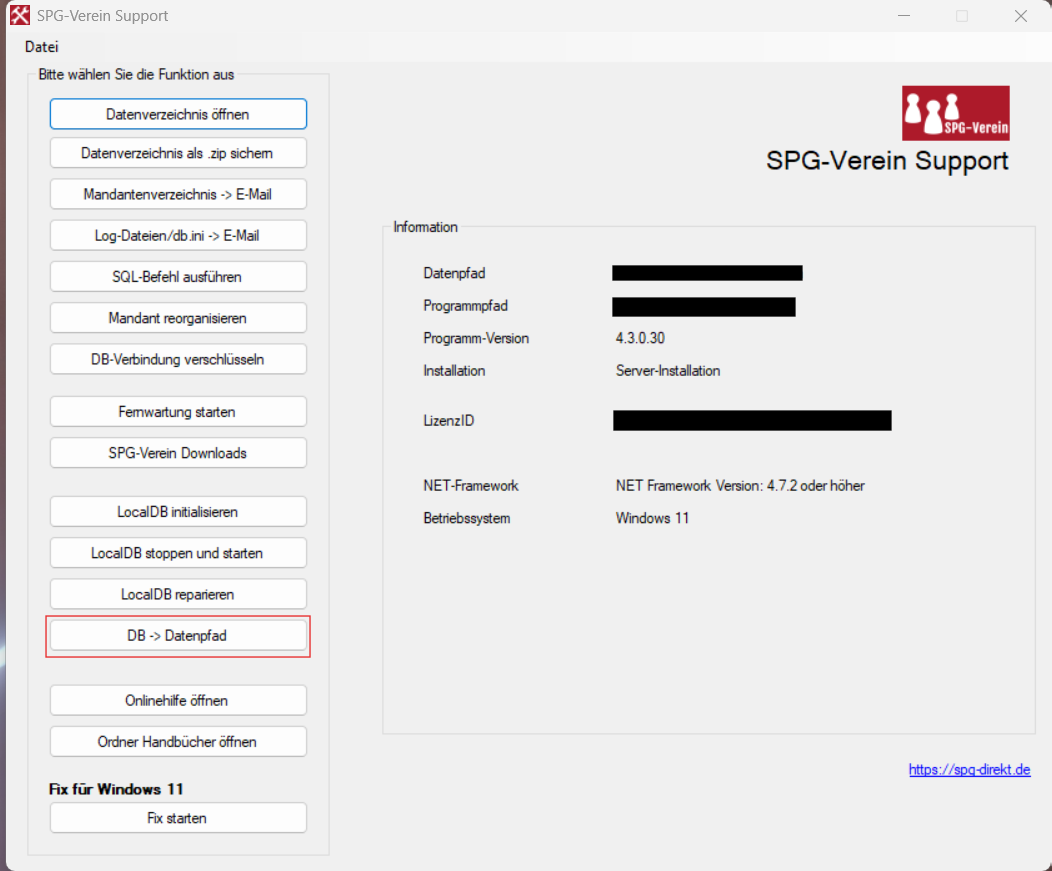
Task: Click the app icon in title bar
Action: (19, 16)
